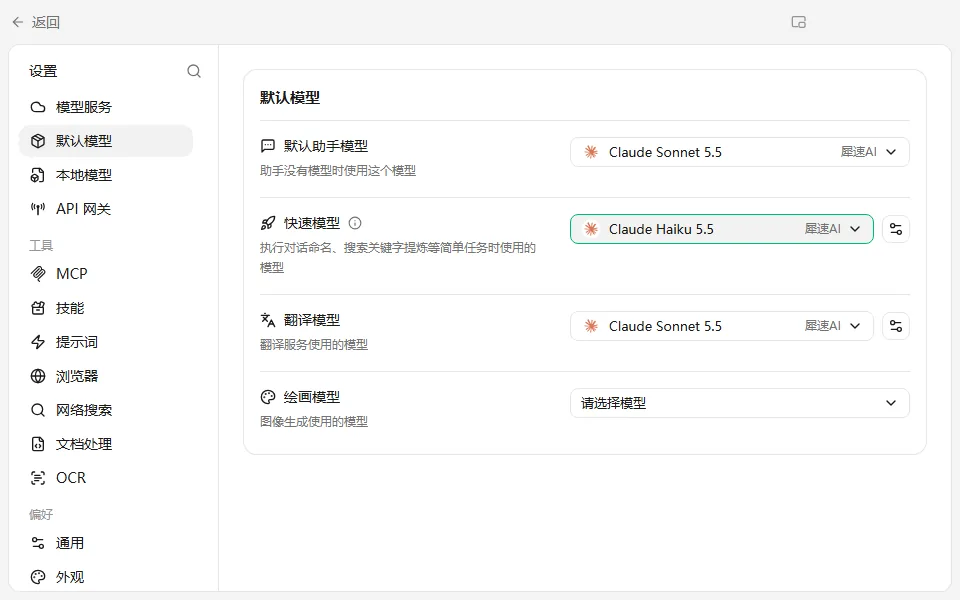
Task: Select the 默认模型 sidebar entry
Action: click(x=106, y=141)
